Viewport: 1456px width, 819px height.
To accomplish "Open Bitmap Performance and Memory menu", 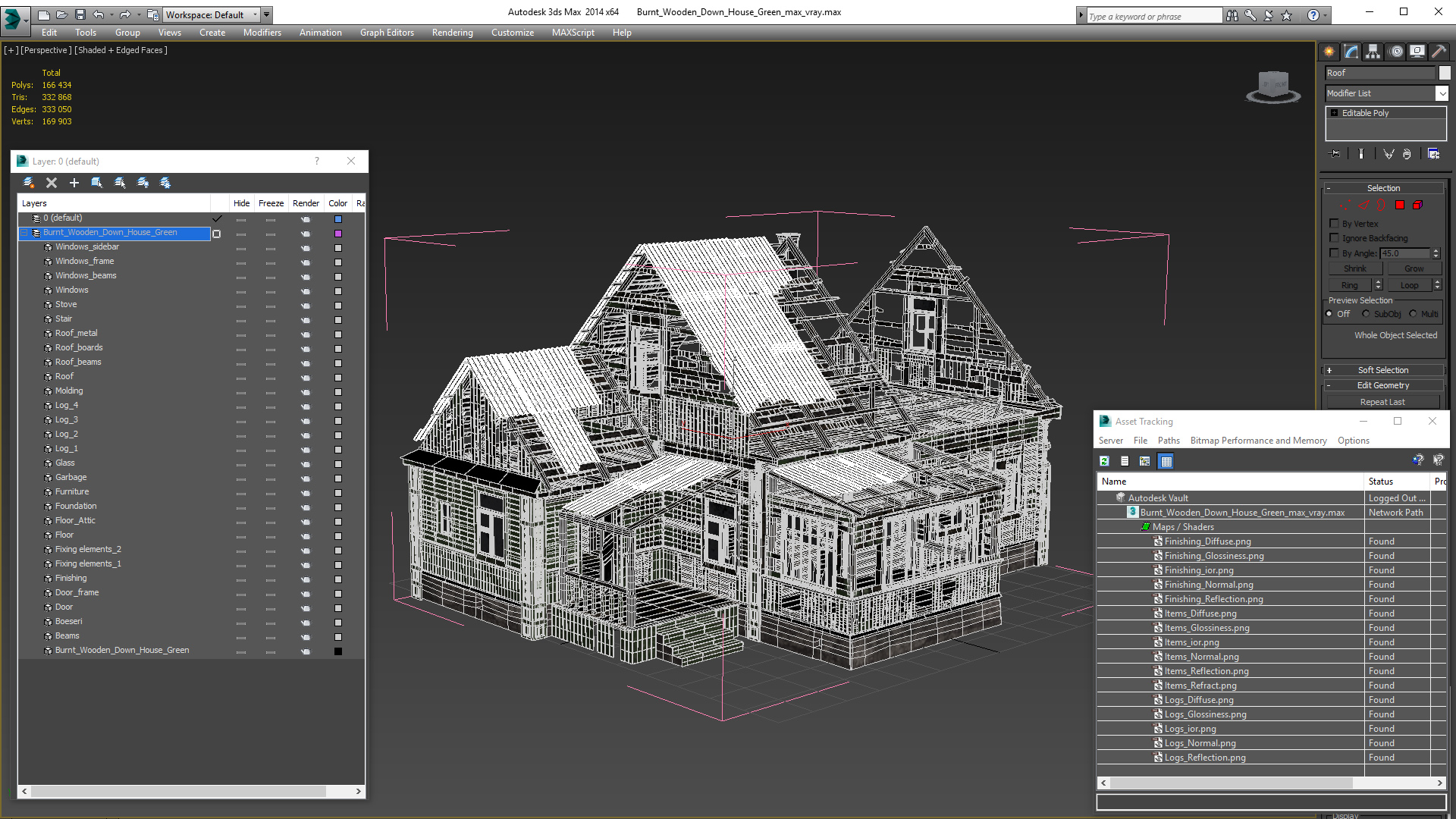I will click(x=1258, y=441).
